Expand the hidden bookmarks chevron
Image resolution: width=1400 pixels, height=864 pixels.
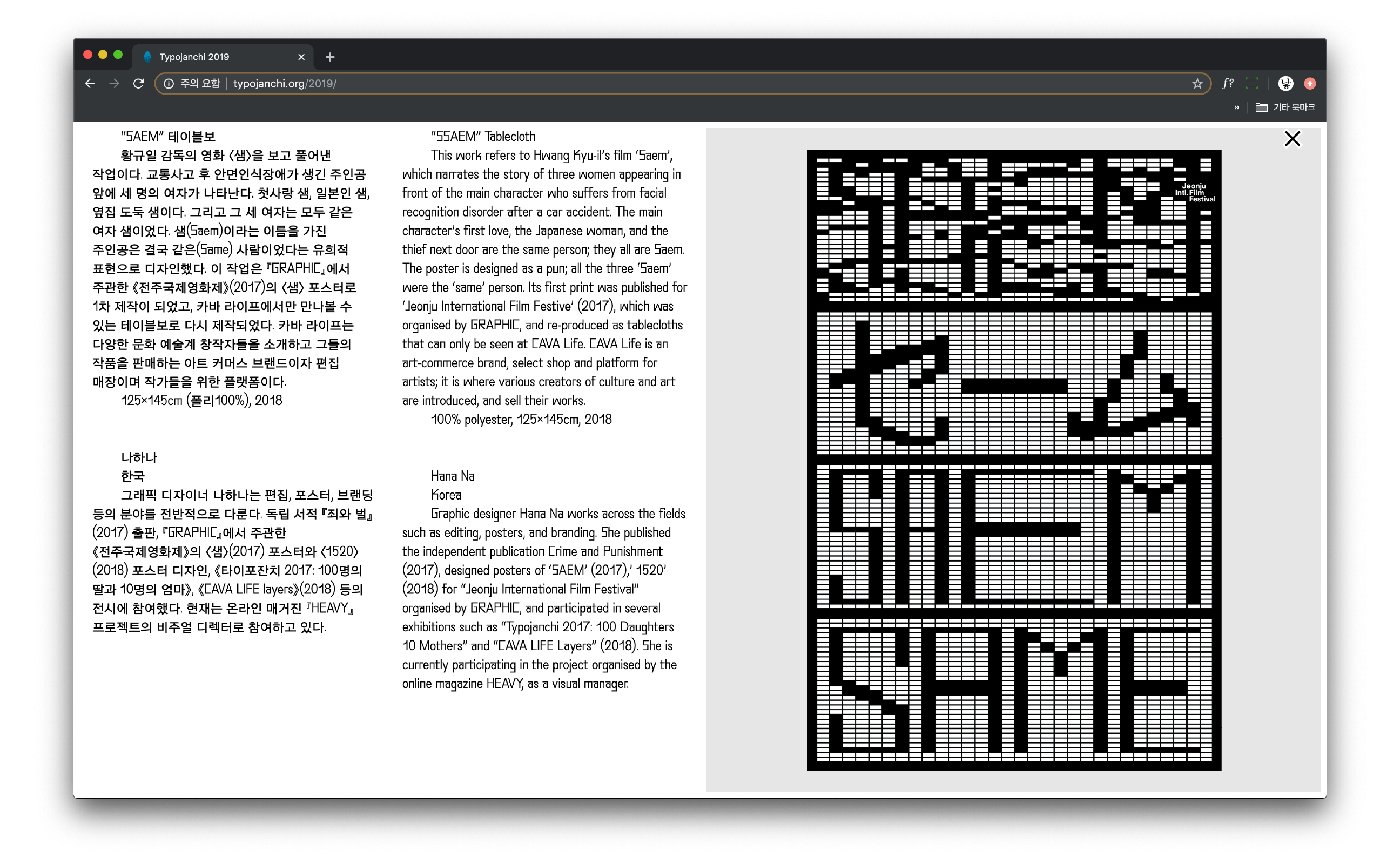pos(1236,107)
